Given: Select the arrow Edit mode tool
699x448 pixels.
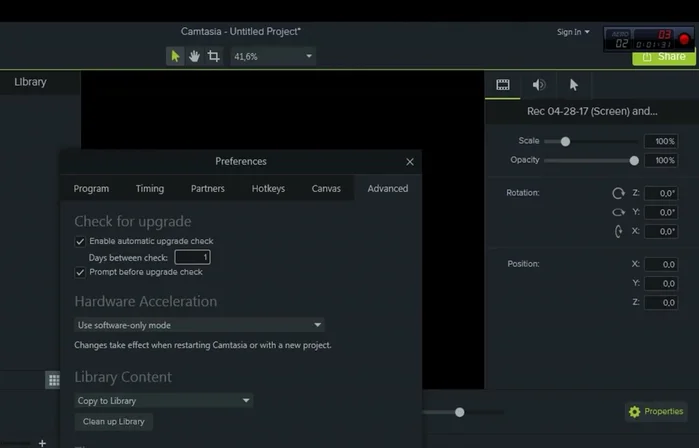Looking at the screenshot, I should (x=175, y=56).
